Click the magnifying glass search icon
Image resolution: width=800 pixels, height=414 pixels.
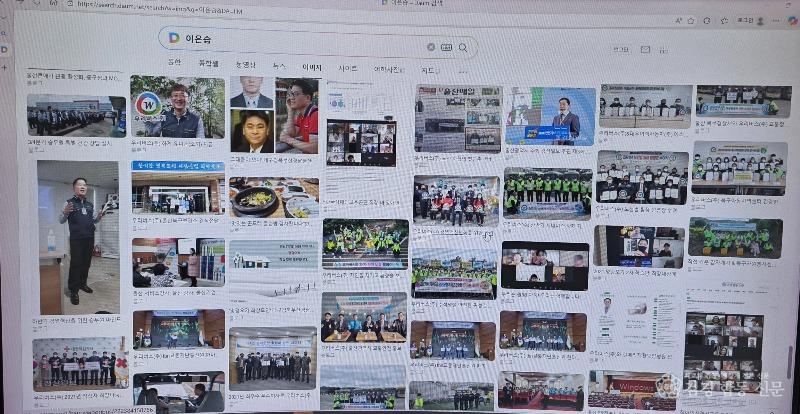463,47
